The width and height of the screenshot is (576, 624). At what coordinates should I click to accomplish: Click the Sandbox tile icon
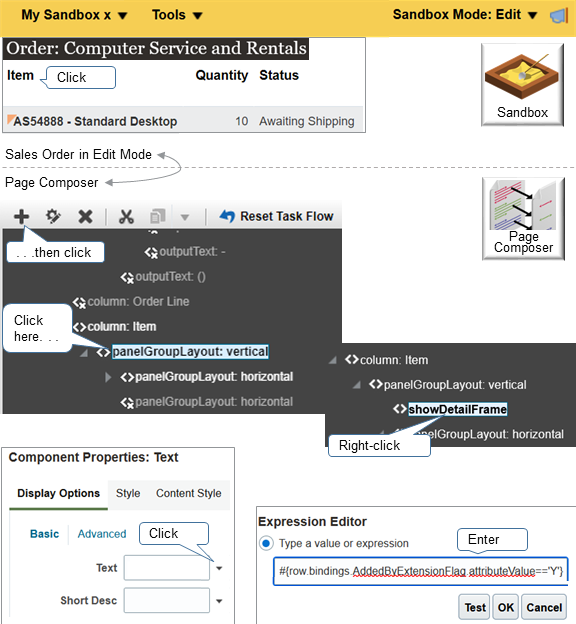(522, 84)
